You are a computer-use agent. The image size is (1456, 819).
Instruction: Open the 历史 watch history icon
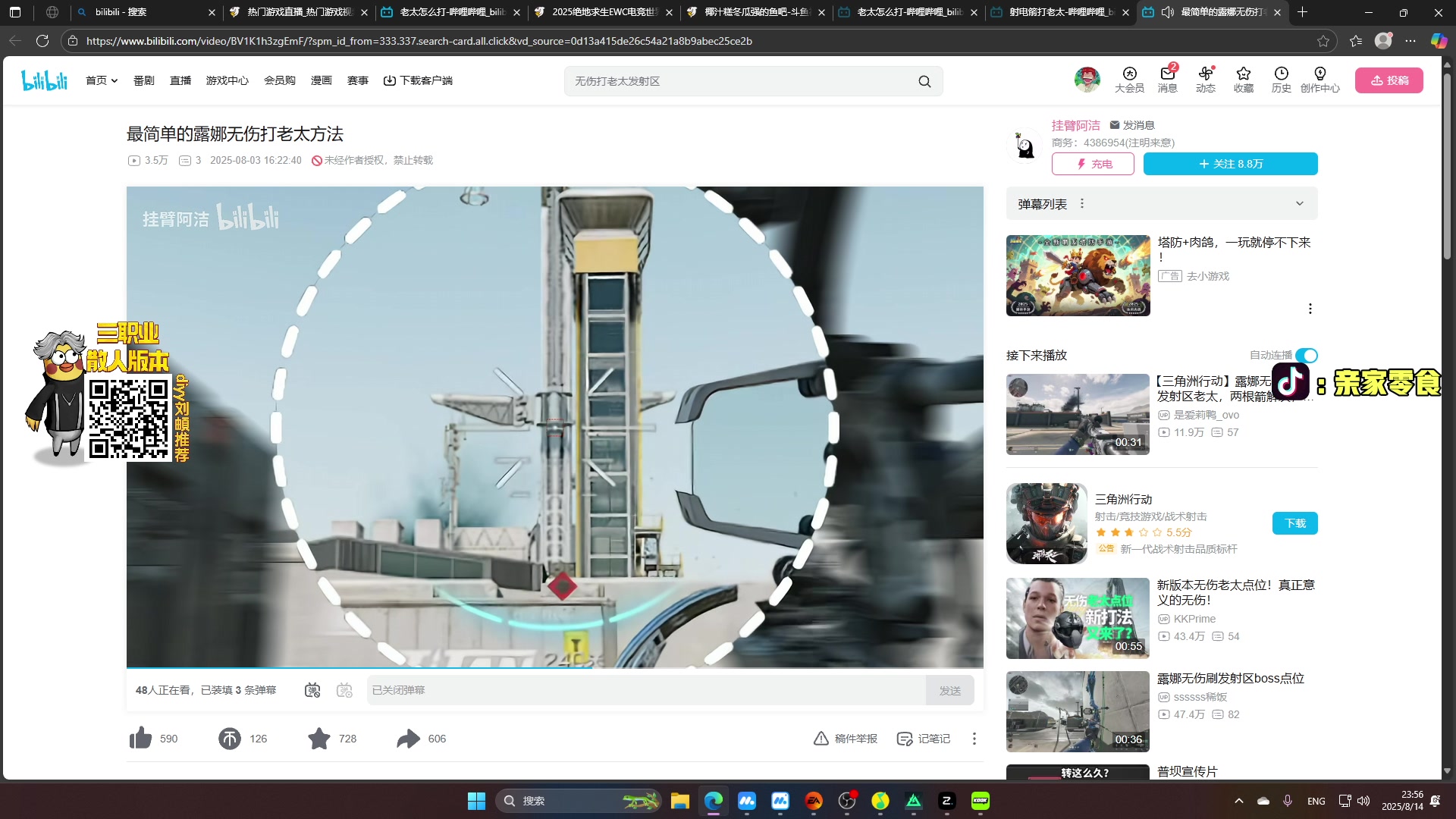point(1281,80)
